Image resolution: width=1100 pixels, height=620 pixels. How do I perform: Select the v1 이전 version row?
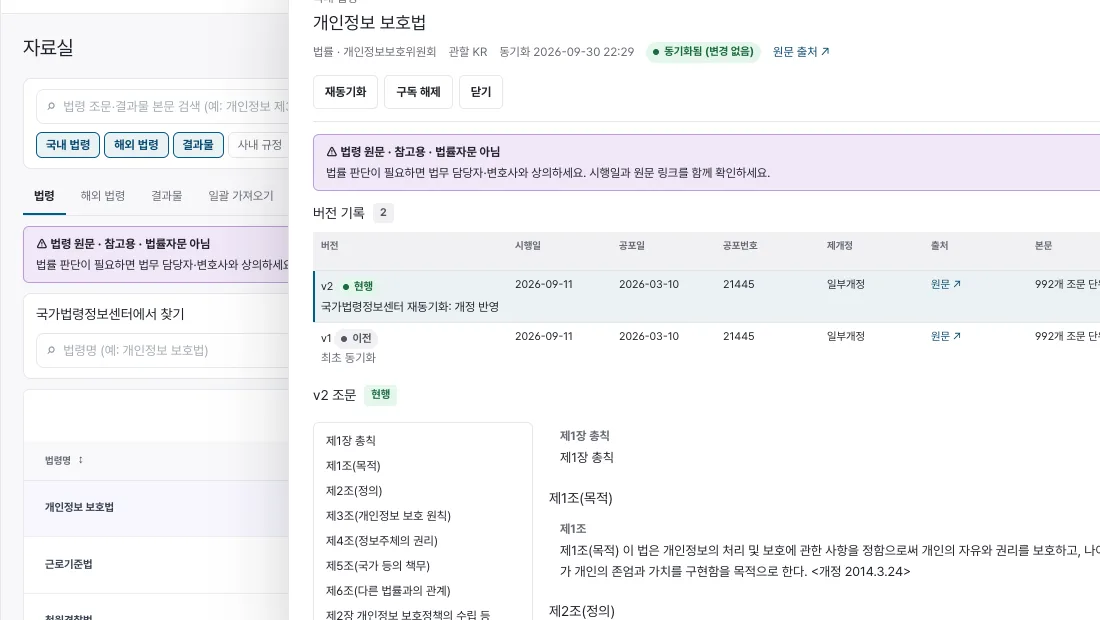706,347
